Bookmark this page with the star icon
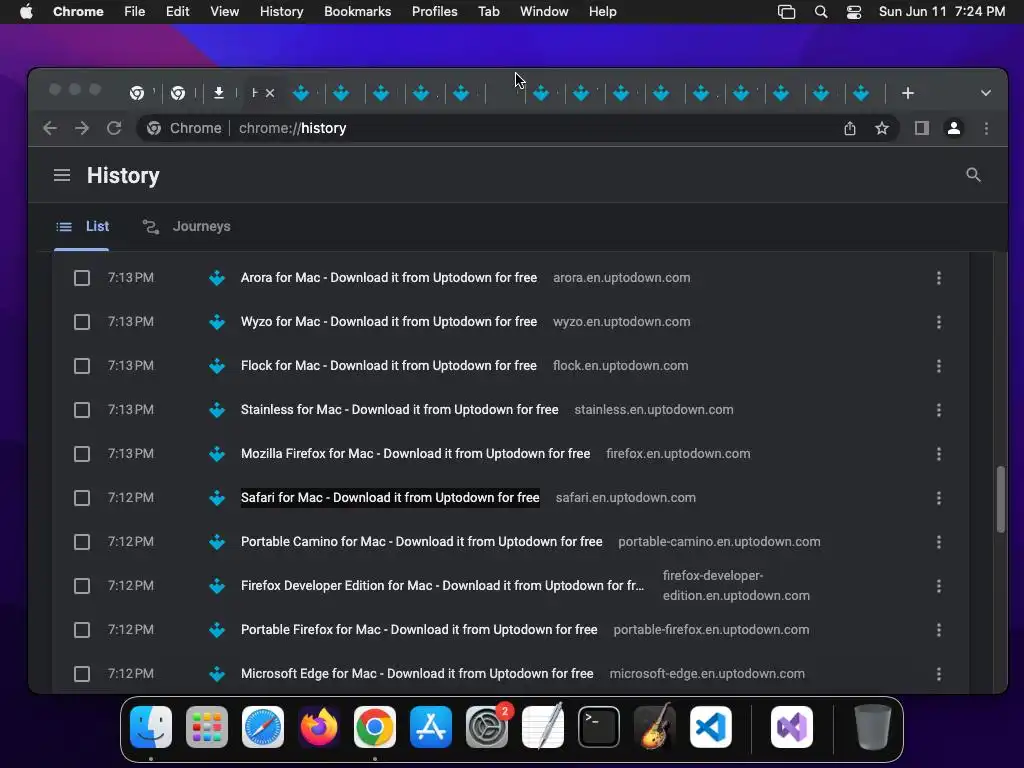Image resolution: width=1024 pixels, height=768 pixels. pyautogui.click(x=882, y=128)
